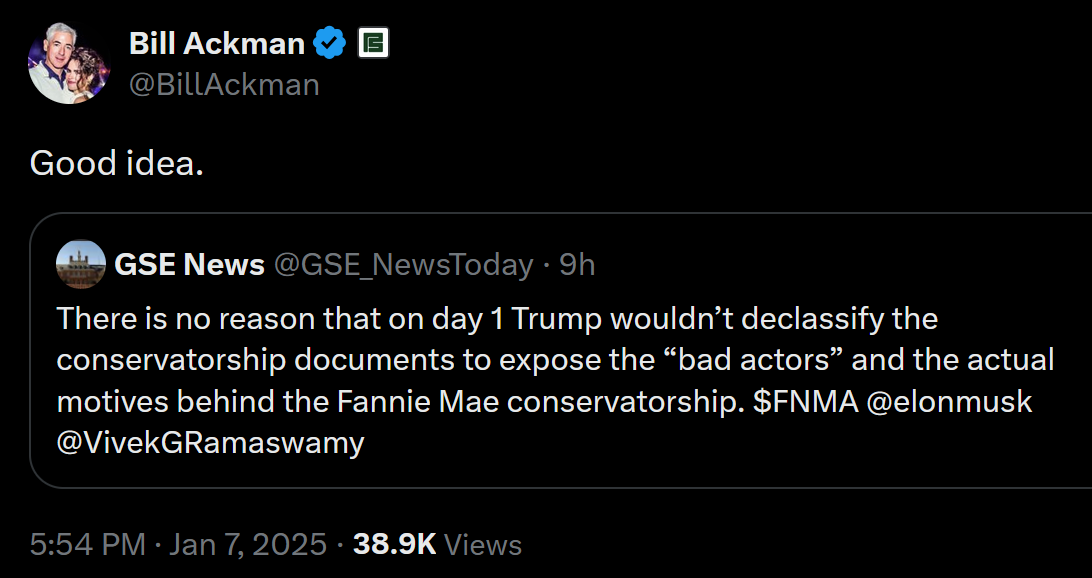
Task: Open the Bill Ackman display name link
Action: (216, 43)
